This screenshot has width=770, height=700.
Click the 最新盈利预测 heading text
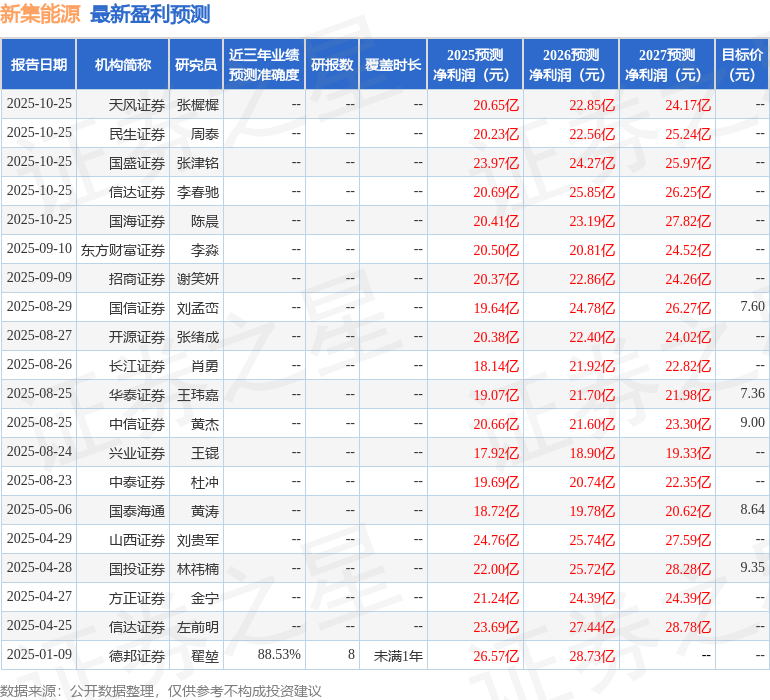point(150,14)
